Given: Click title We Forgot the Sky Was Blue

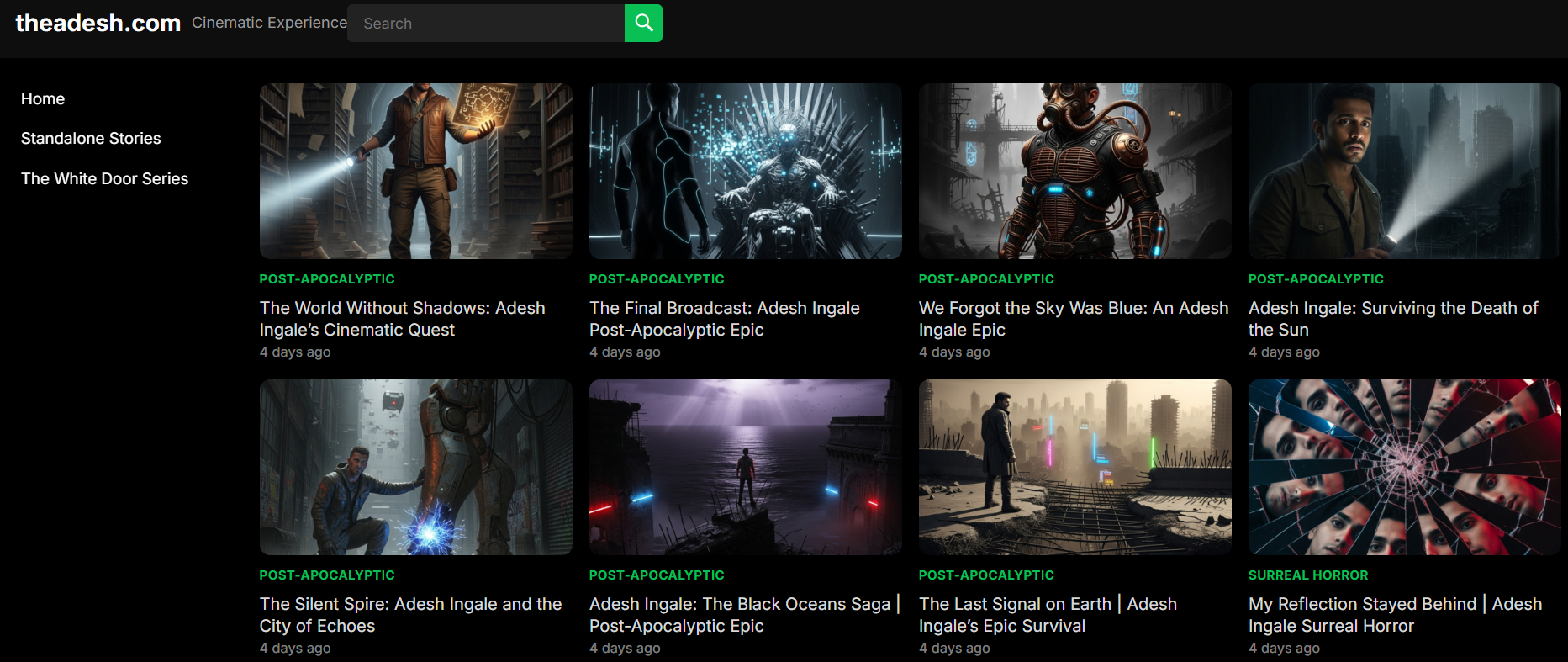Looking at the screenshot, I should pyautogui.click(x=1074, y=319).
